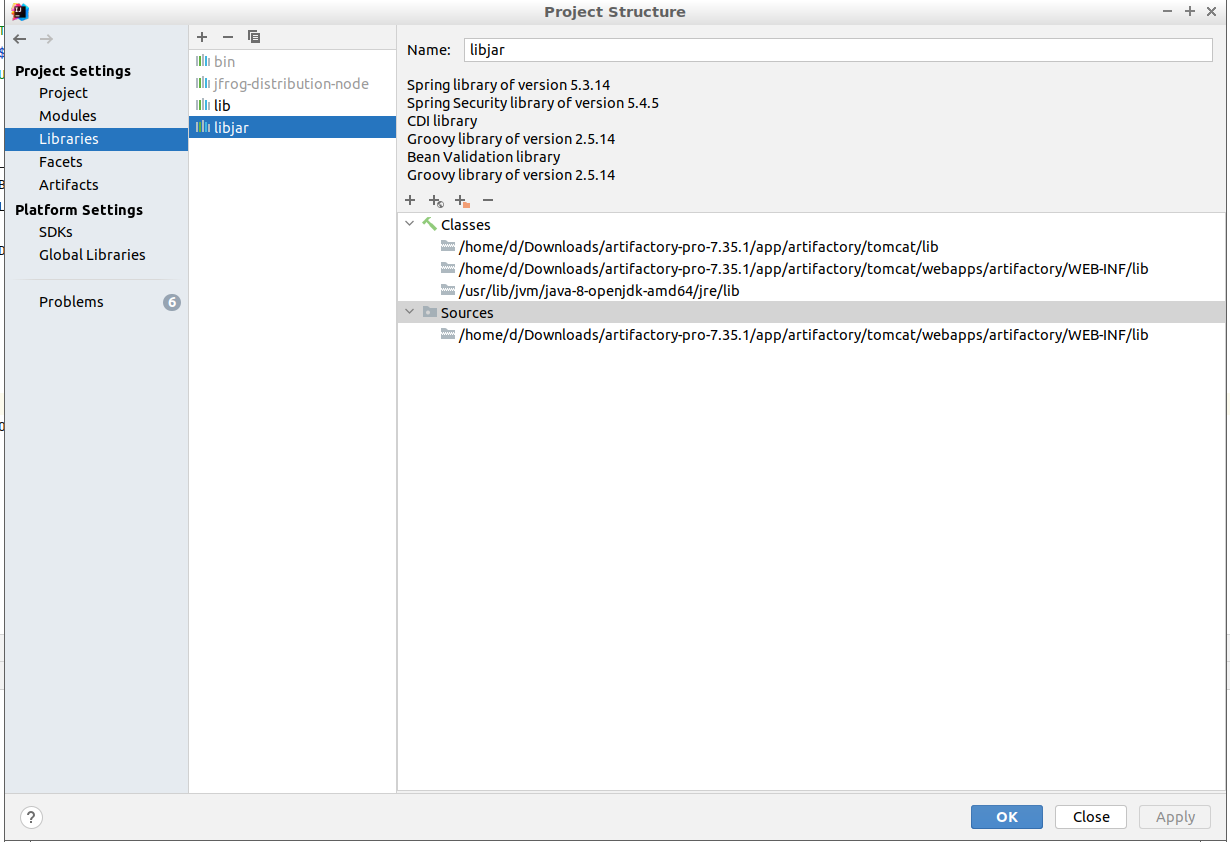Go to Global Libraries settings
The height and width of the screenshot is (842, 1230).
pos(92,255)
